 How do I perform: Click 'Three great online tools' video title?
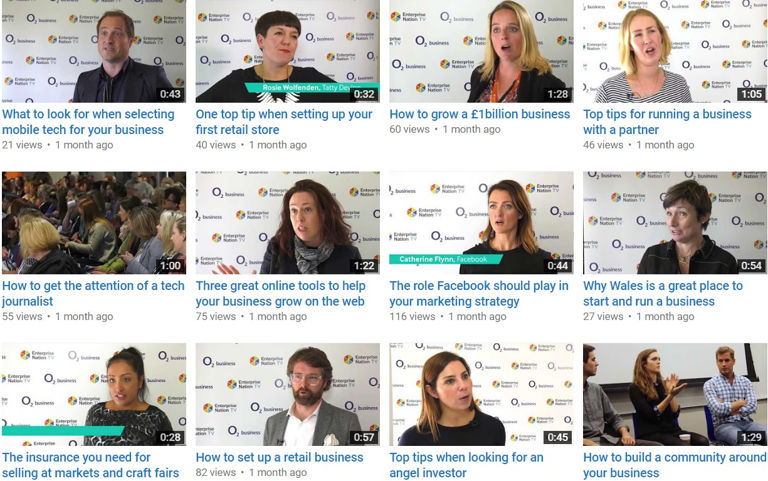point(281,293)
